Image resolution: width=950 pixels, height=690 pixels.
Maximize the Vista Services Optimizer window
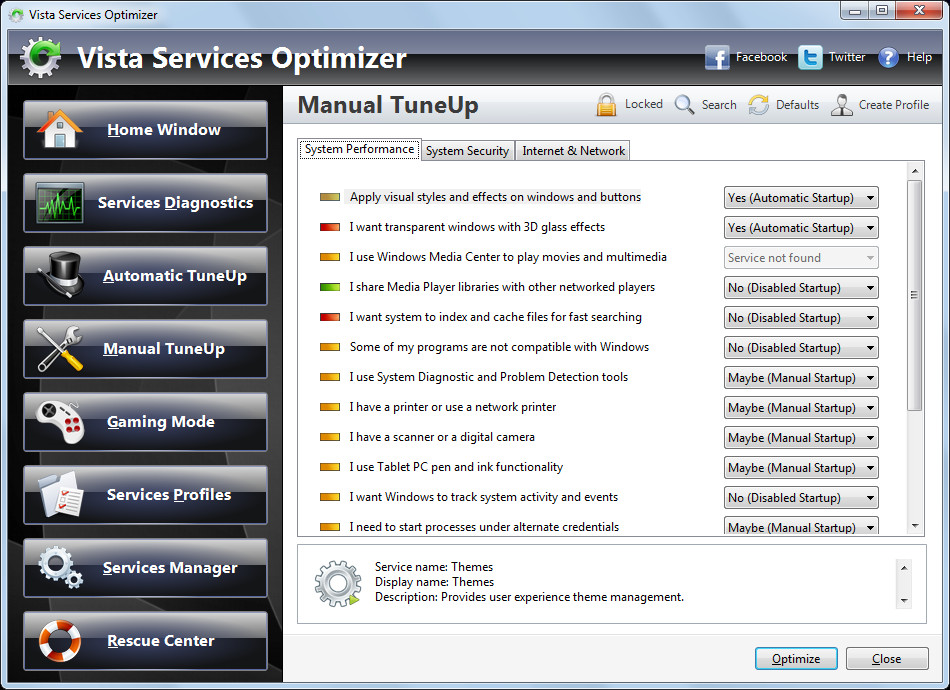click(882, 10)
